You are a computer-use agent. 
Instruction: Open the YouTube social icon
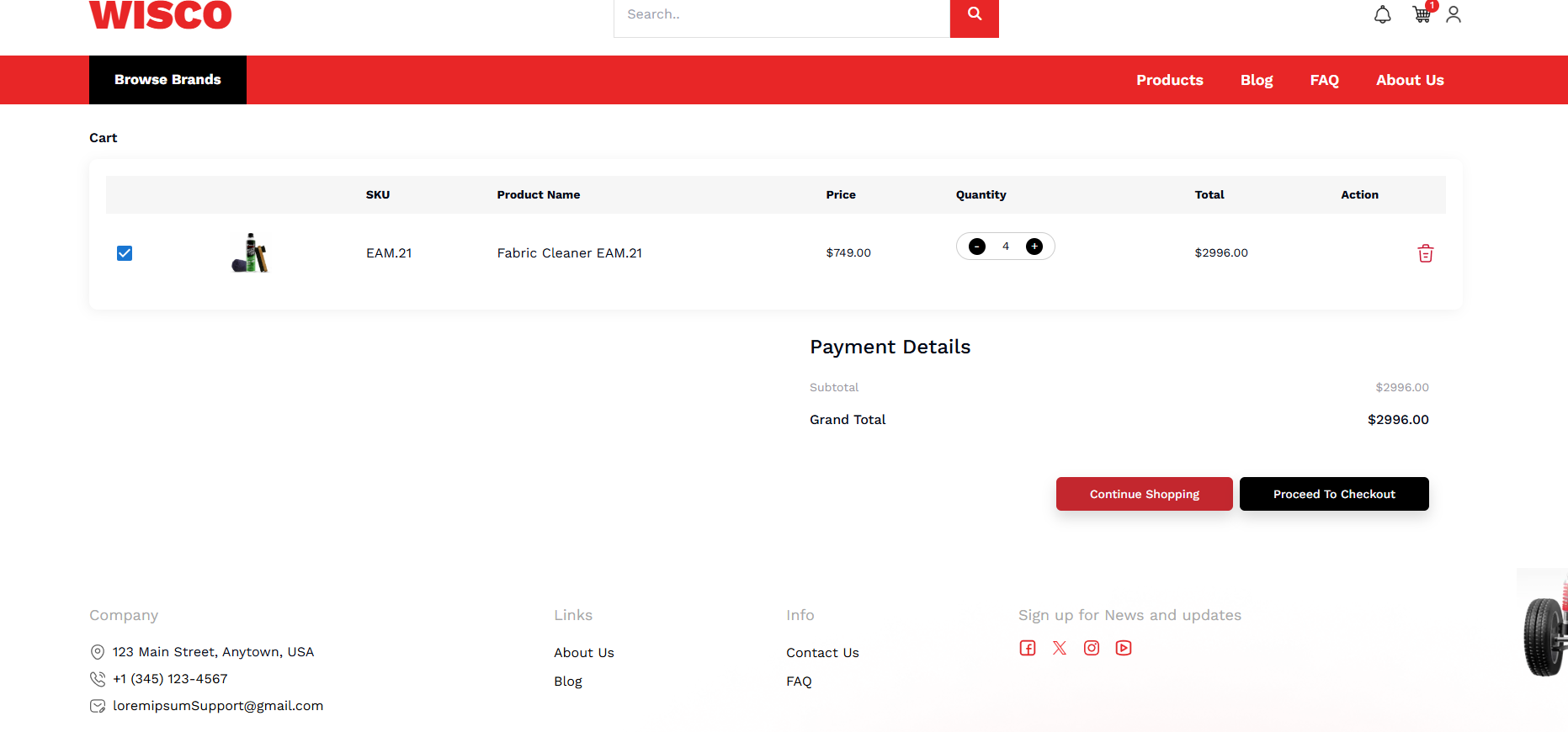click(x=1124, y=648)
